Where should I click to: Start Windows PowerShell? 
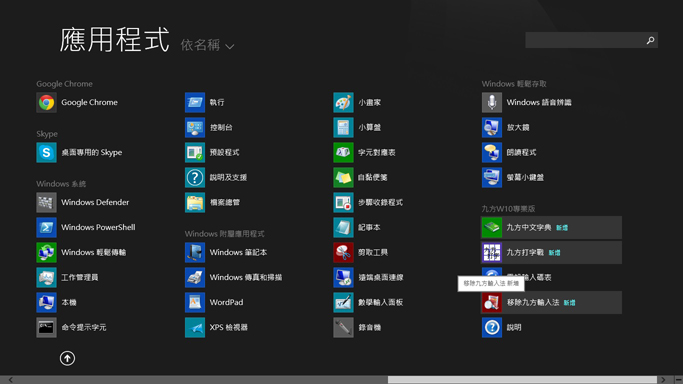pyautogui.click(x=86, y=227)
